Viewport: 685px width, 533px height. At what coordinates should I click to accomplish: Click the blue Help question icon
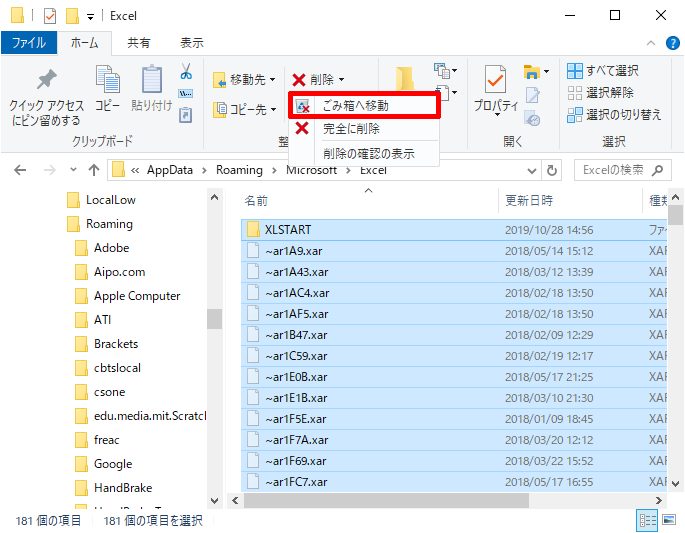pyautogui.click(x=672, y=43)
